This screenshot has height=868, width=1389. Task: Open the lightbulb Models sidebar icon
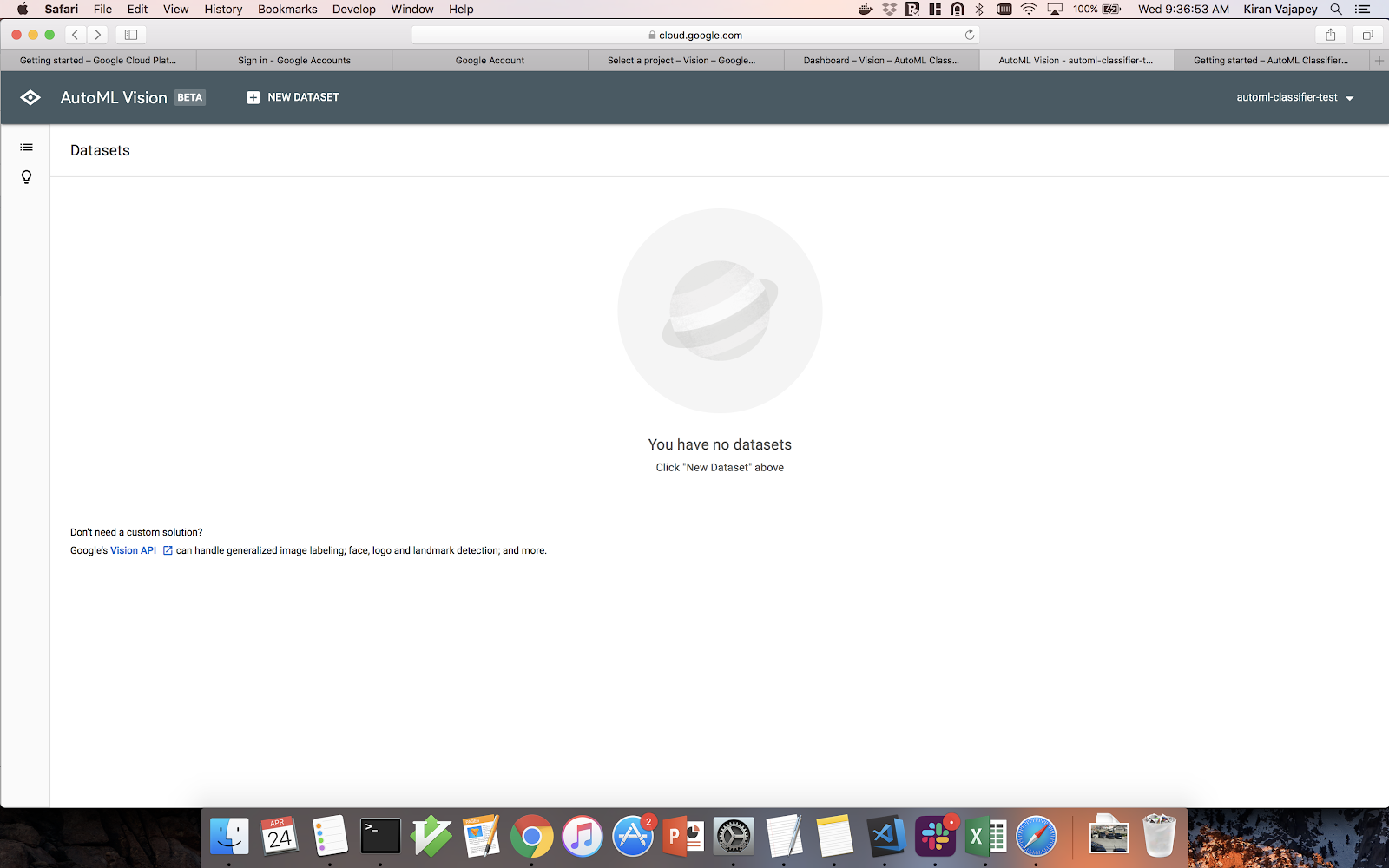26,177
